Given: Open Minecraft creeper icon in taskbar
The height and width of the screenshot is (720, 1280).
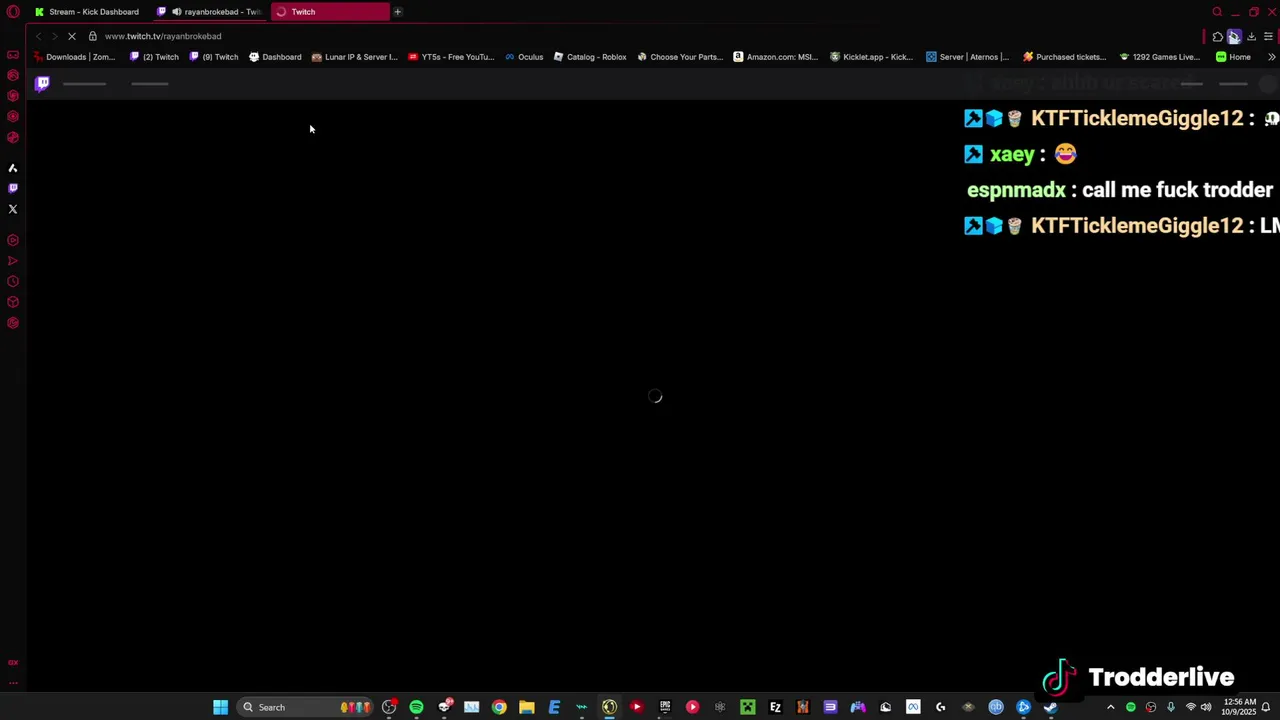Looking at the screenshot, I should click(747, 707).
